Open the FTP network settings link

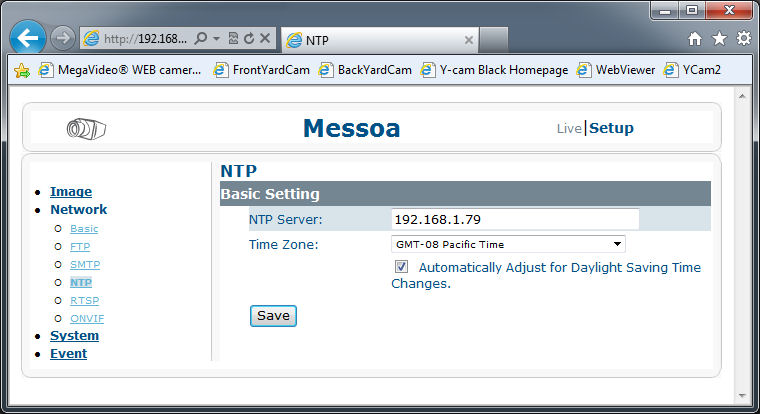pos(80,246)
